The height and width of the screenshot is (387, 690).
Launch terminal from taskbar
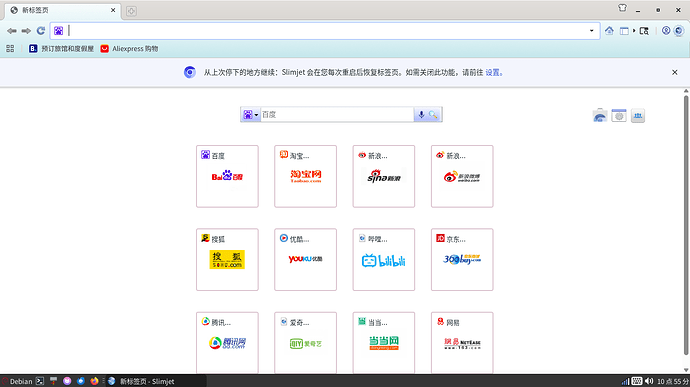pos(40,381)
